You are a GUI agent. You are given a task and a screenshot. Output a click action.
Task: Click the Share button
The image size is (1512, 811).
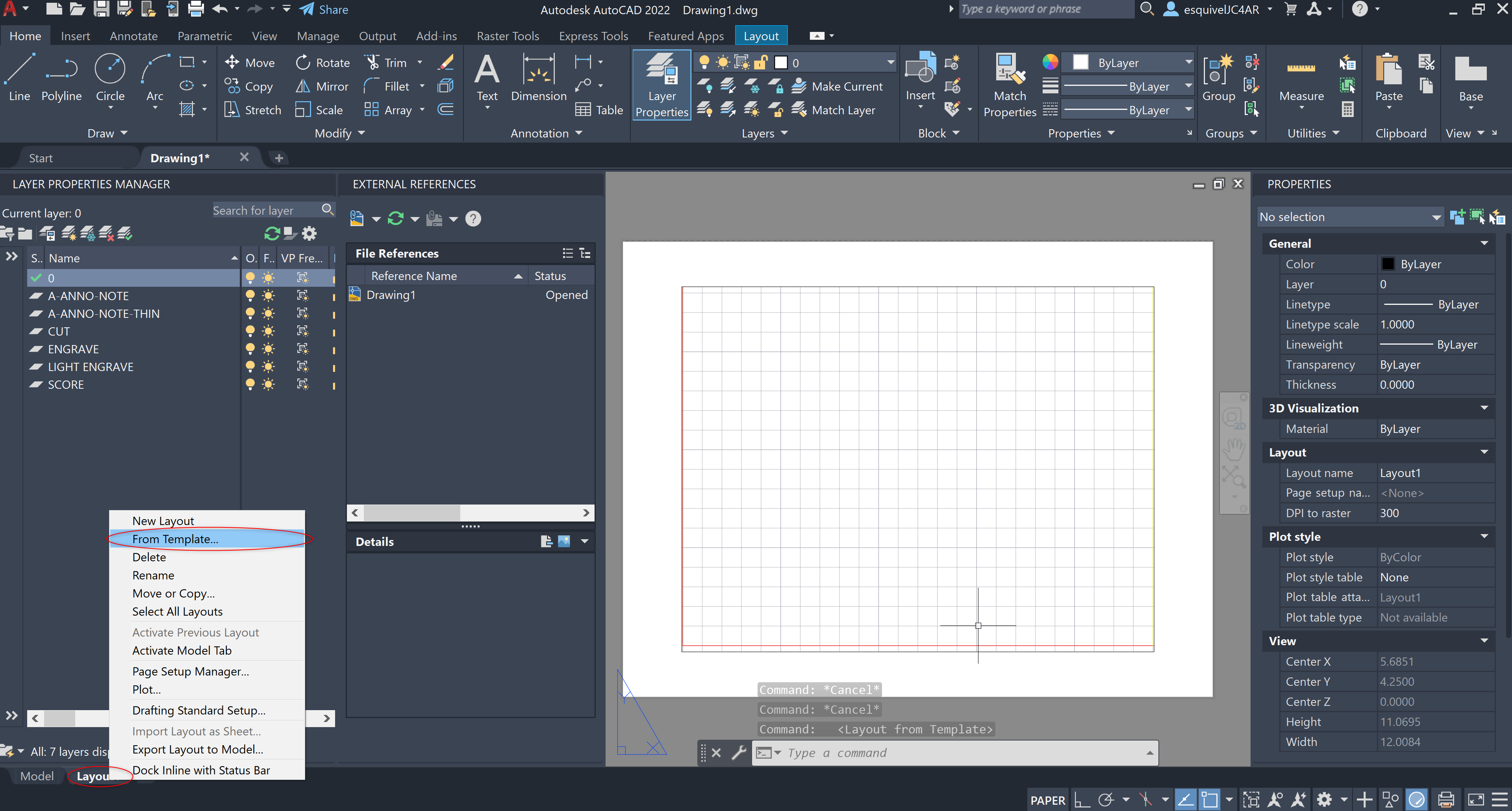324,9
